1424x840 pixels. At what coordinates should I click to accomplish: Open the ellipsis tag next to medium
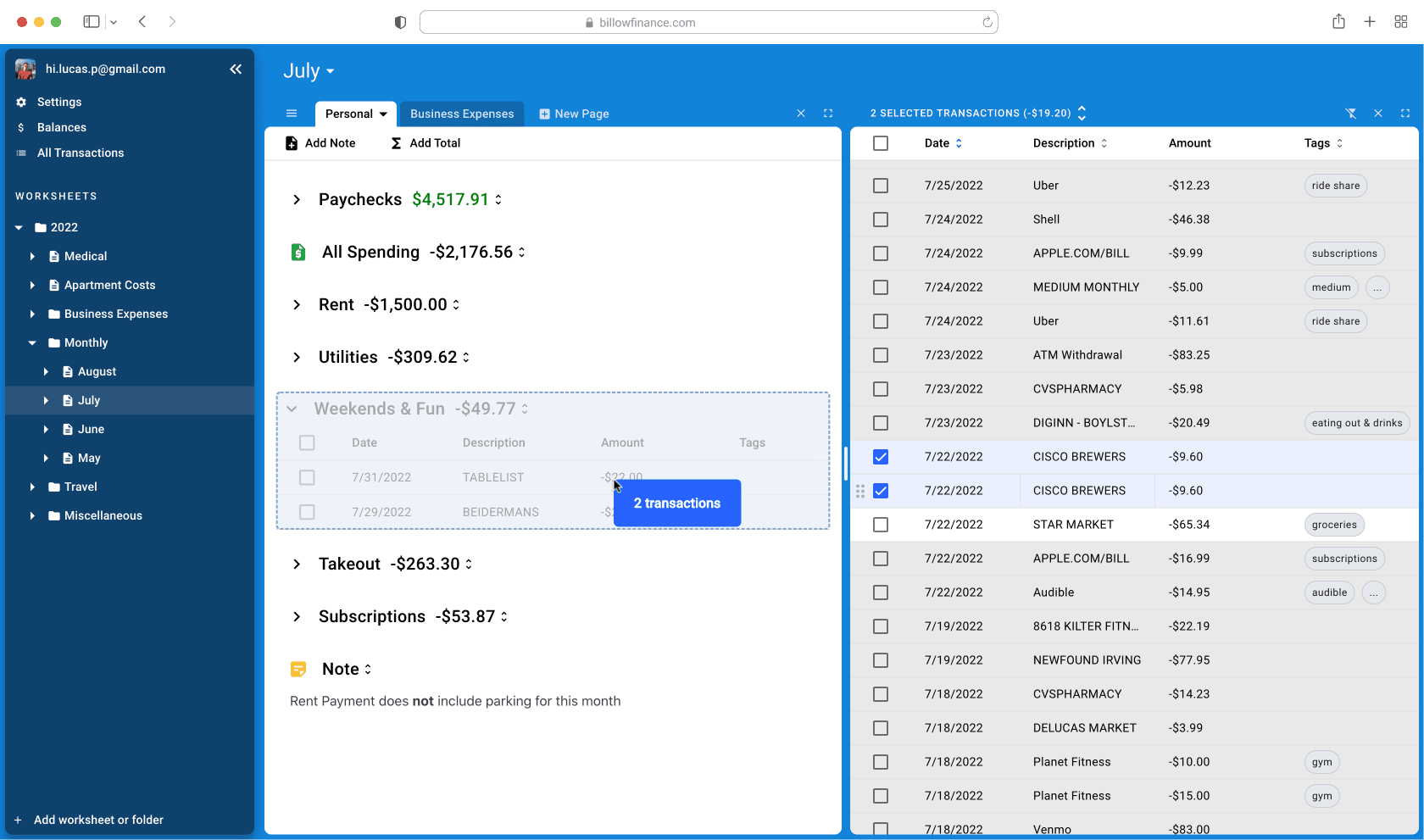point(1377,287)
